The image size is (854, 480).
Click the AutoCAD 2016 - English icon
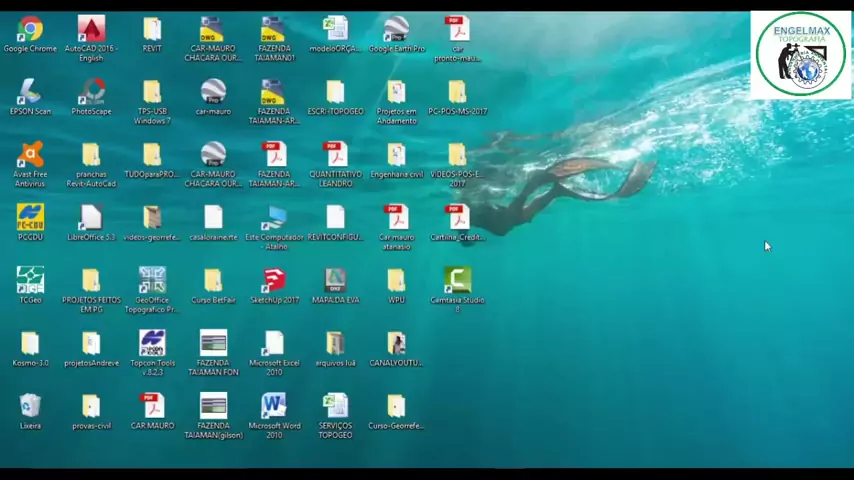tap(91, 30)
